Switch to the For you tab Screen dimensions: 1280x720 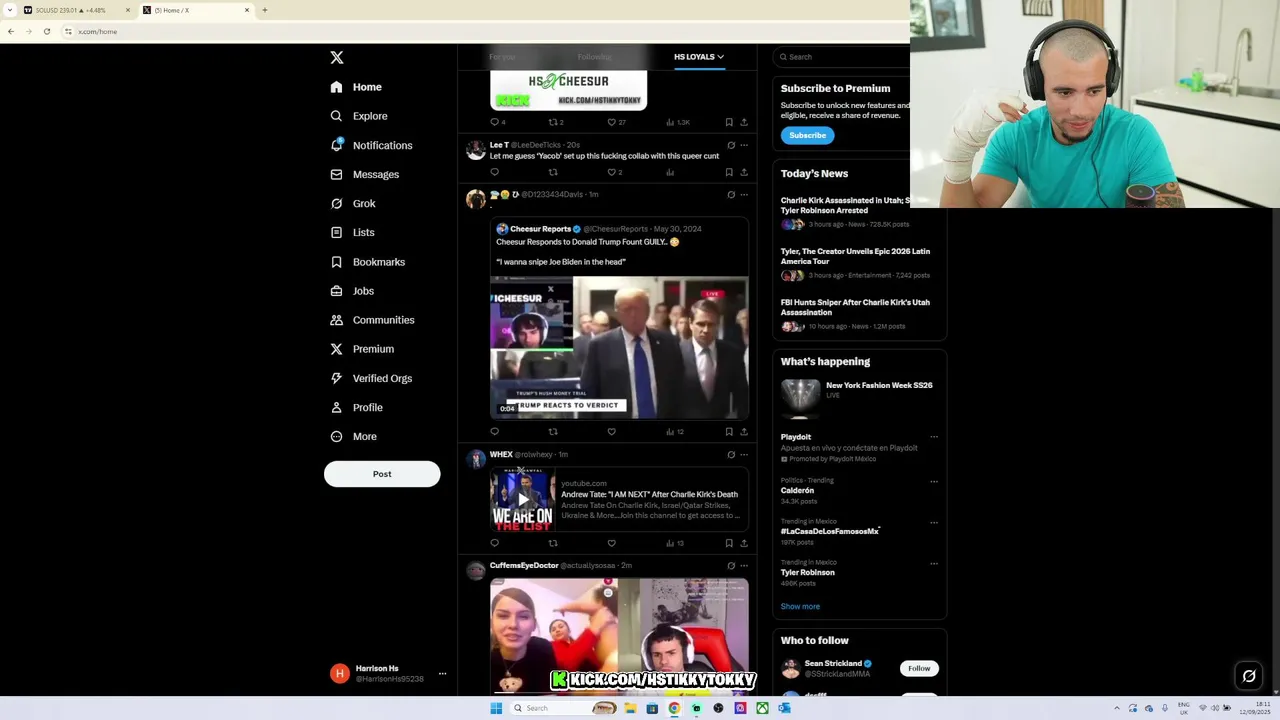[502, 57]
